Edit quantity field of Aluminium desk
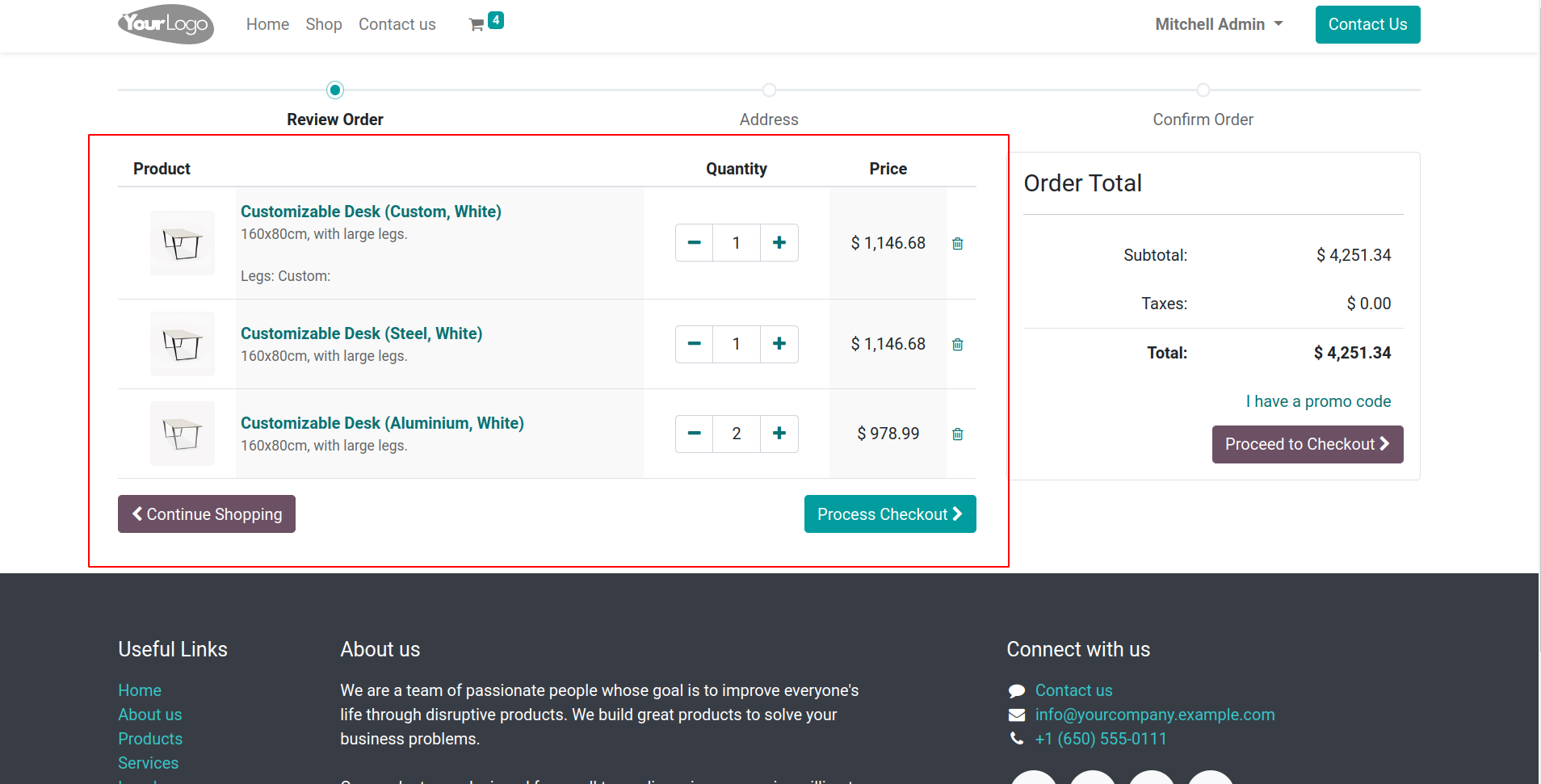The height and width of the screenshot is (784, 1541). pyautogui.click(x=736, y=434)
